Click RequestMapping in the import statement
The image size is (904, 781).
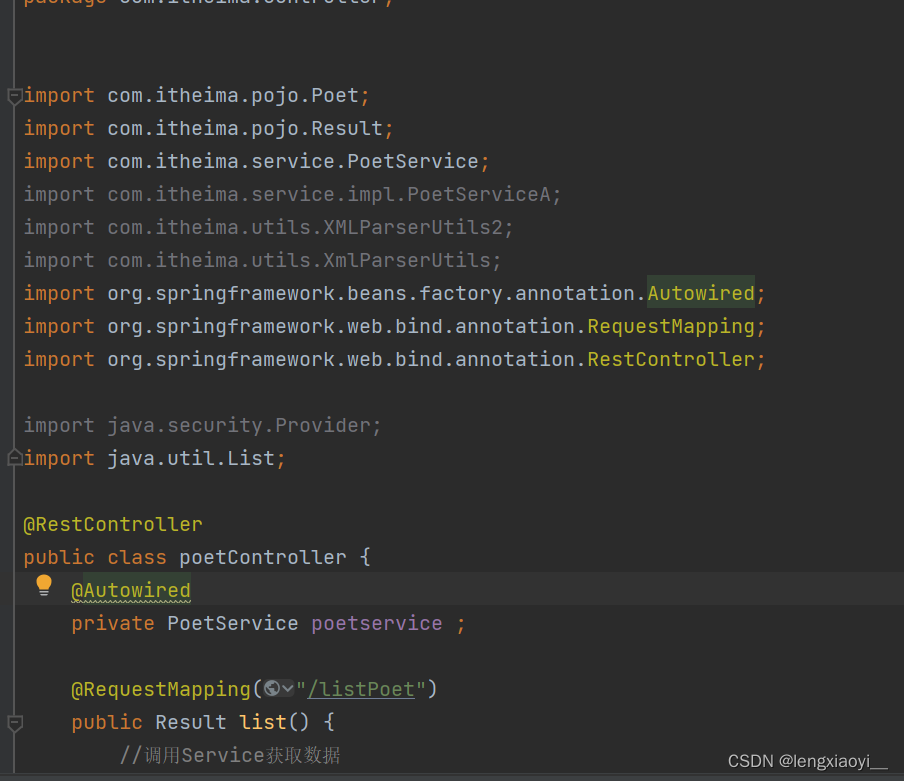coord(671,327)
